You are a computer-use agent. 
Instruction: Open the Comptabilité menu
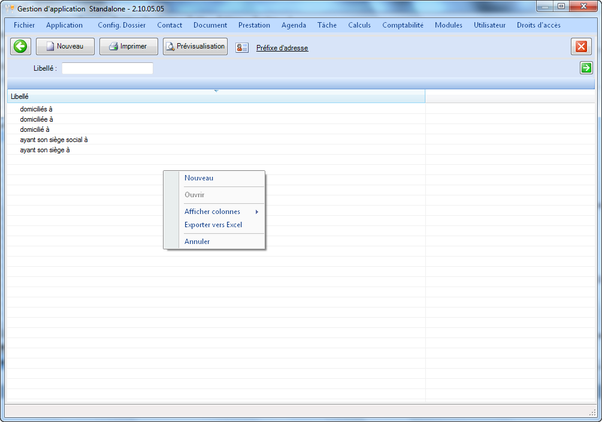click(402, 25)
